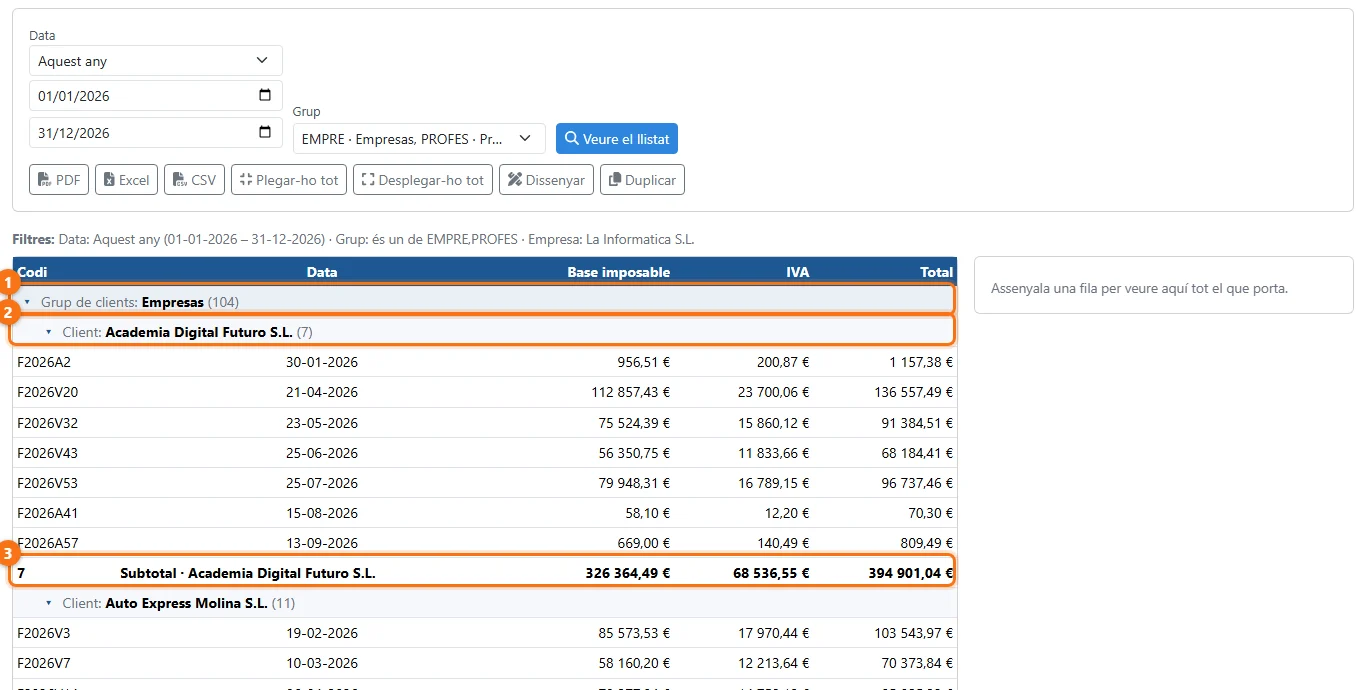1366x690 pixels.
Task: Edit the start date 01/01/2026 field
Action: [x=156, y=96]
